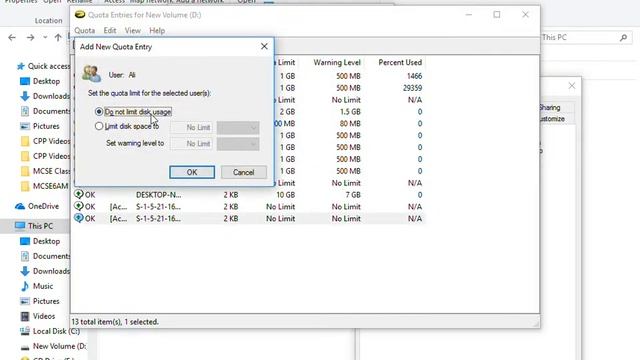
Task: Click the 7 GB warning level cell
Action: click(353, 195)
